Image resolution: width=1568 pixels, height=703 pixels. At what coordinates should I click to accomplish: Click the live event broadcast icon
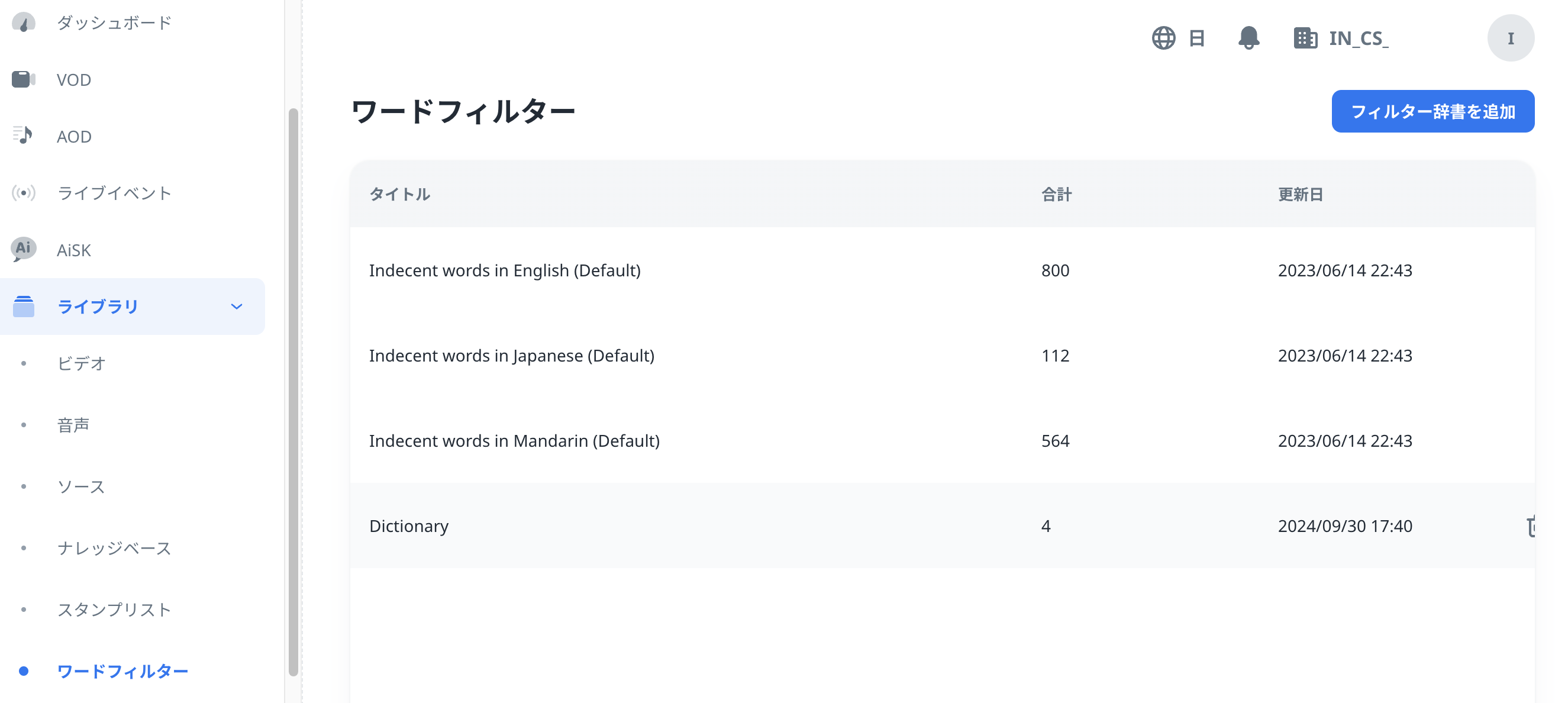point(23,193)
